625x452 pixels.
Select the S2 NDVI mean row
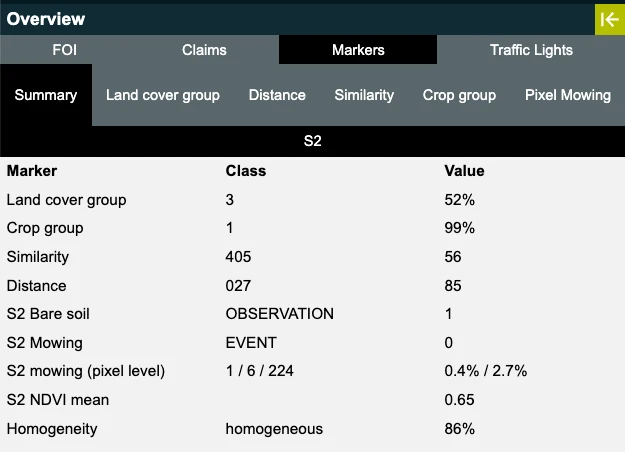pyautogui.click(x=57, y=400)
